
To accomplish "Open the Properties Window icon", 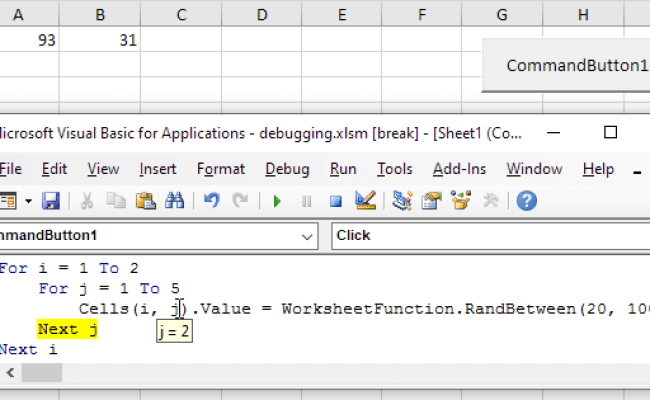I will coord(431,201).
